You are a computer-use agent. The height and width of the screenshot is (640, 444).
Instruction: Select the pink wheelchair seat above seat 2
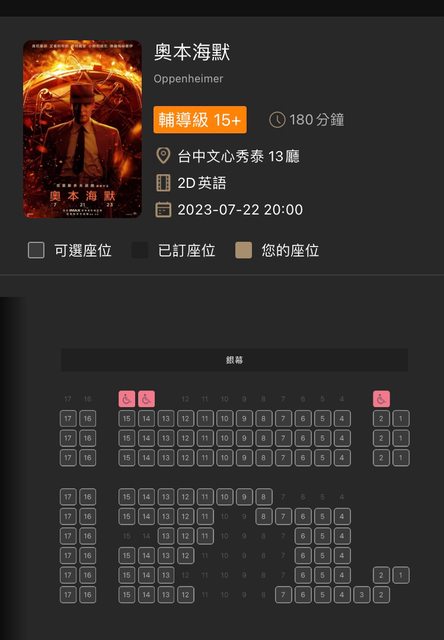tap(381, 399)
